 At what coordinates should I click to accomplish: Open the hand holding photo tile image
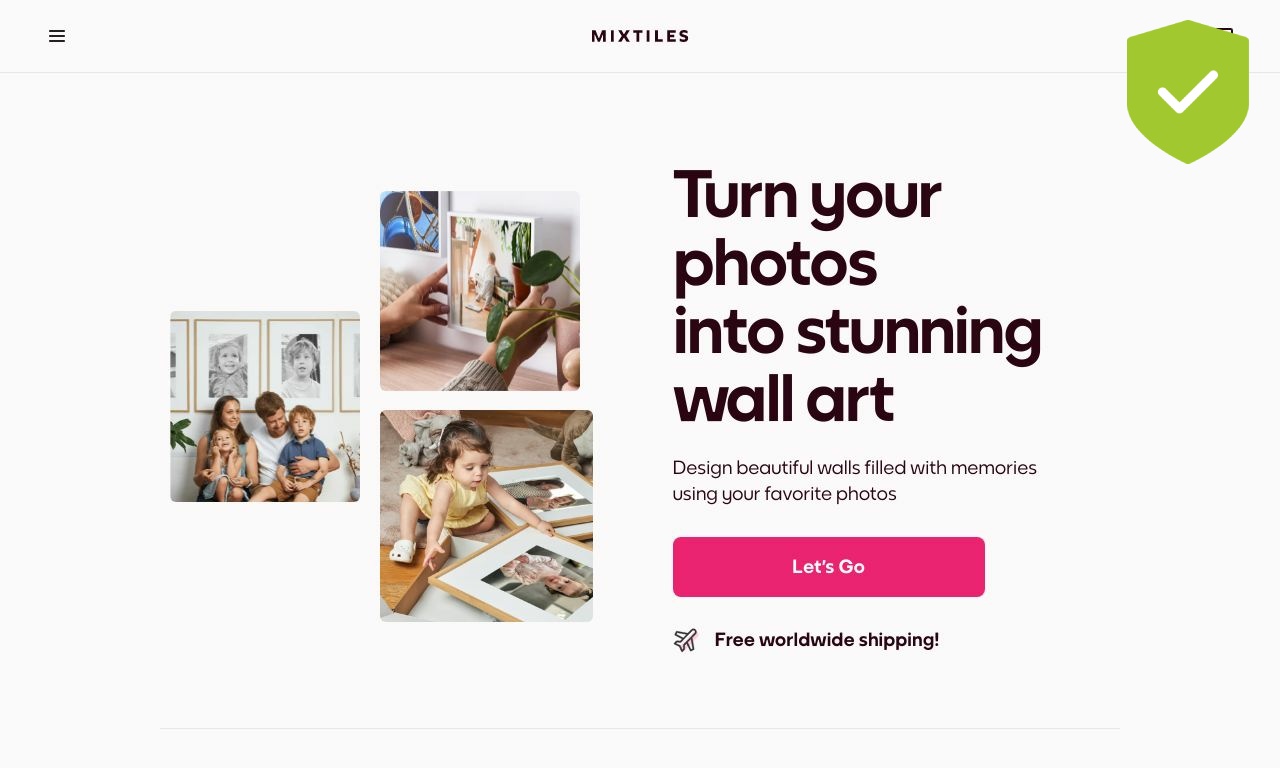point(480,291)
